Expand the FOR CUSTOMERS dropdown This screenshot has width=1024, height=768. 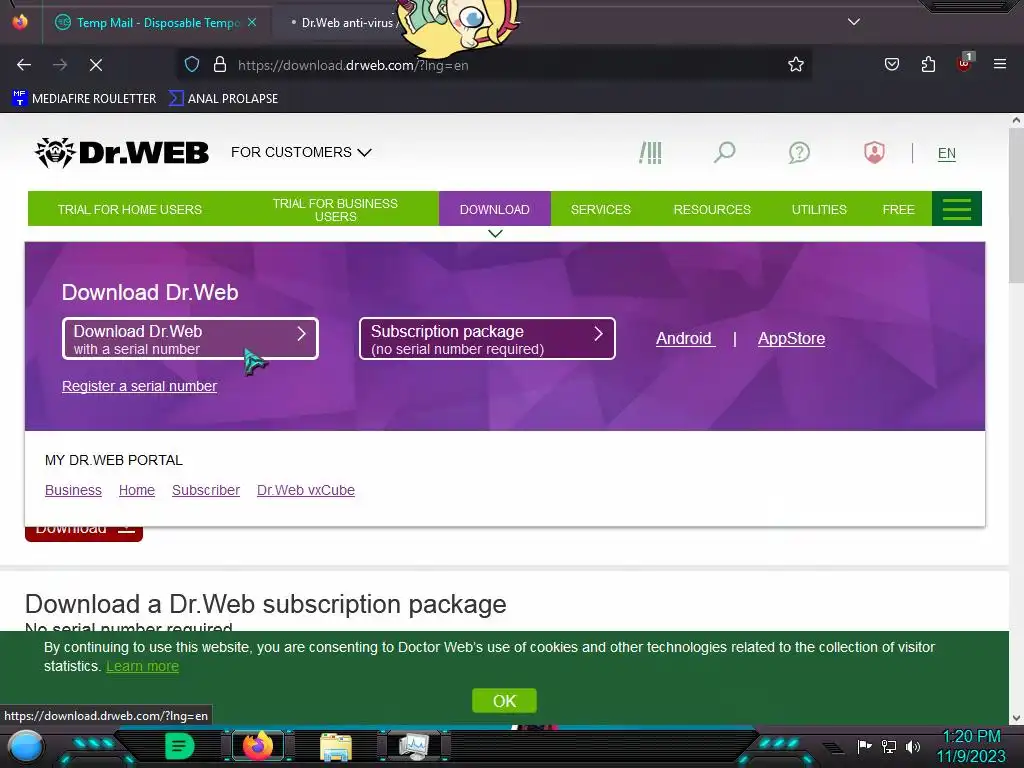(301, 152)
